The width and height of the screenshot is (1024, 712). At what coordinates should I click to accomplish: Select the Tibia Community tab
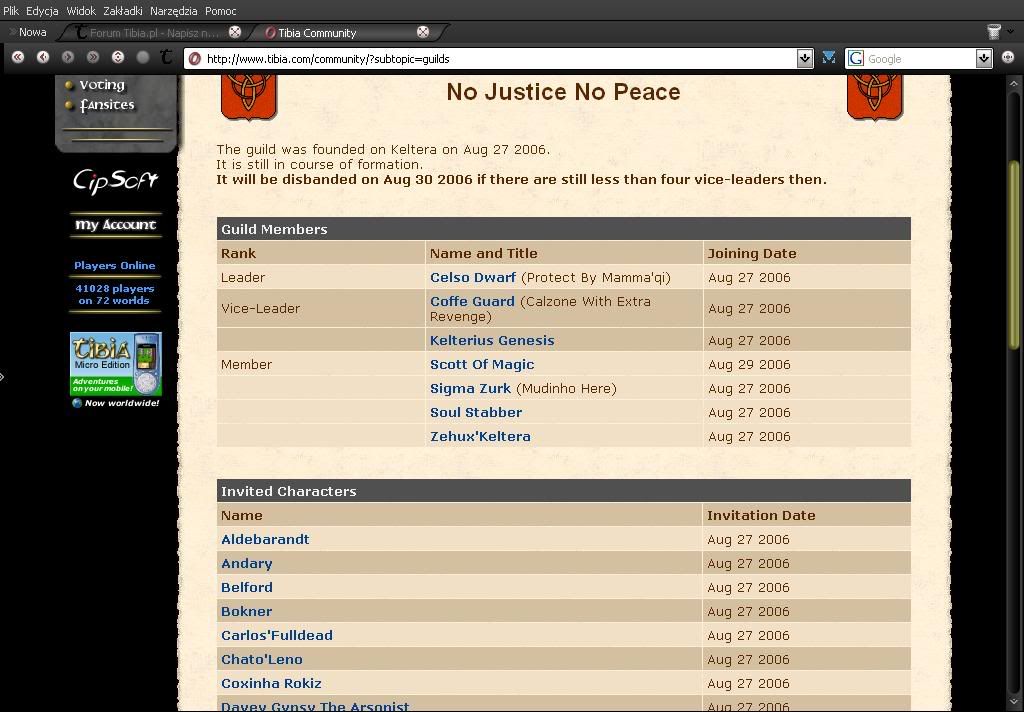coord(346,33)
